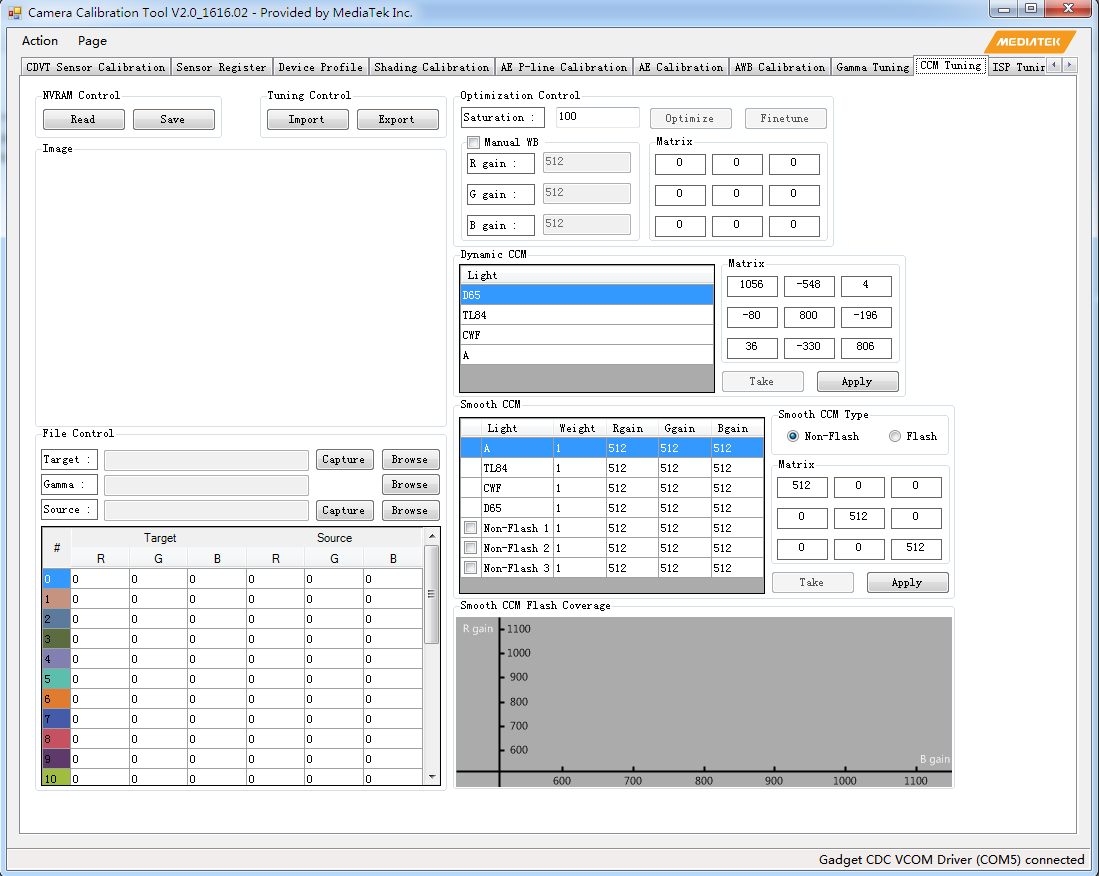The image size is (1099, 876).
Task: Click scroll-up arrow in color table
Action: [x=432, y=537]
